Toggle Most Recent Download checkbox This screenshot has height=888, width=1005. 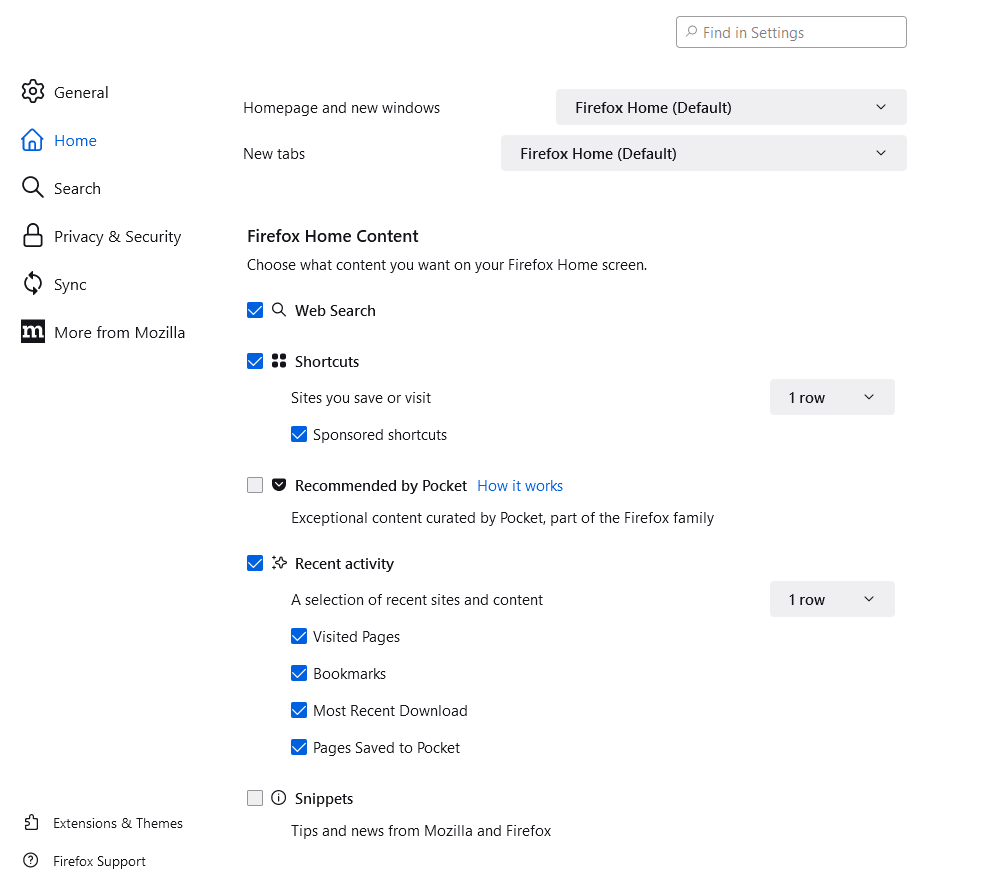coord(299,710)
